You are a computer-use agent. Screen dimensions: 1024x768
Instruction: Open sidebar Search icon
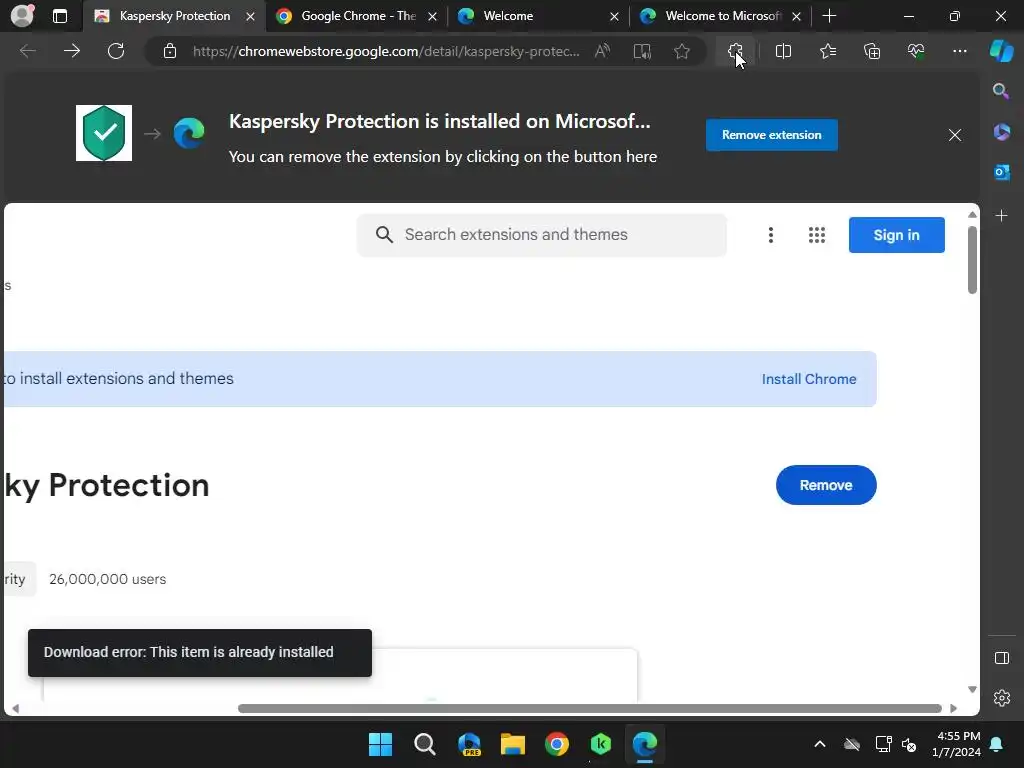click(1000, 91)
